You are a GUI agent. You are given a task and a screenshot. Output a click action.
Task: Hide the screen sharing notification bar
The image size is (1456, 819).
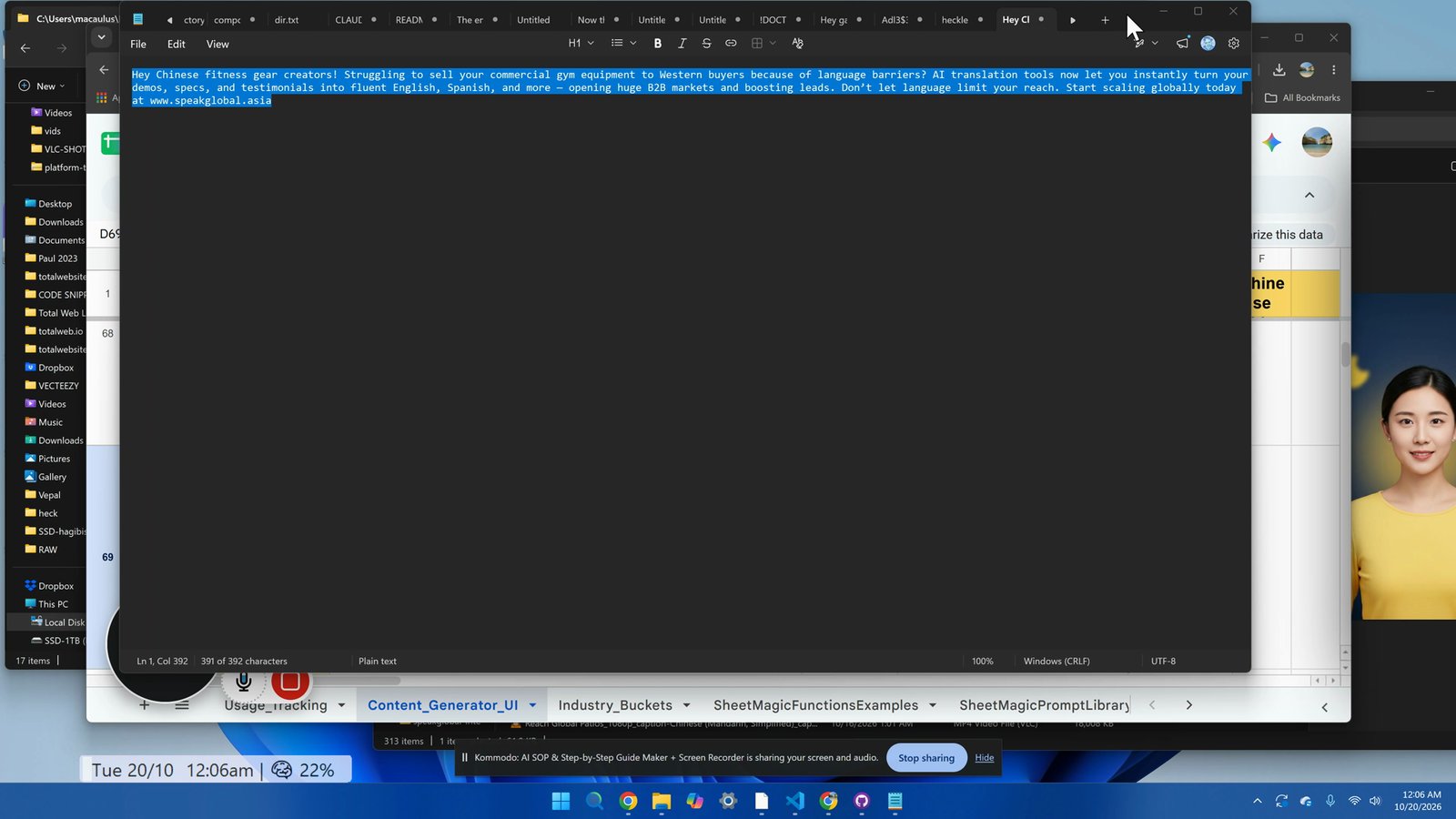[985, 758]
